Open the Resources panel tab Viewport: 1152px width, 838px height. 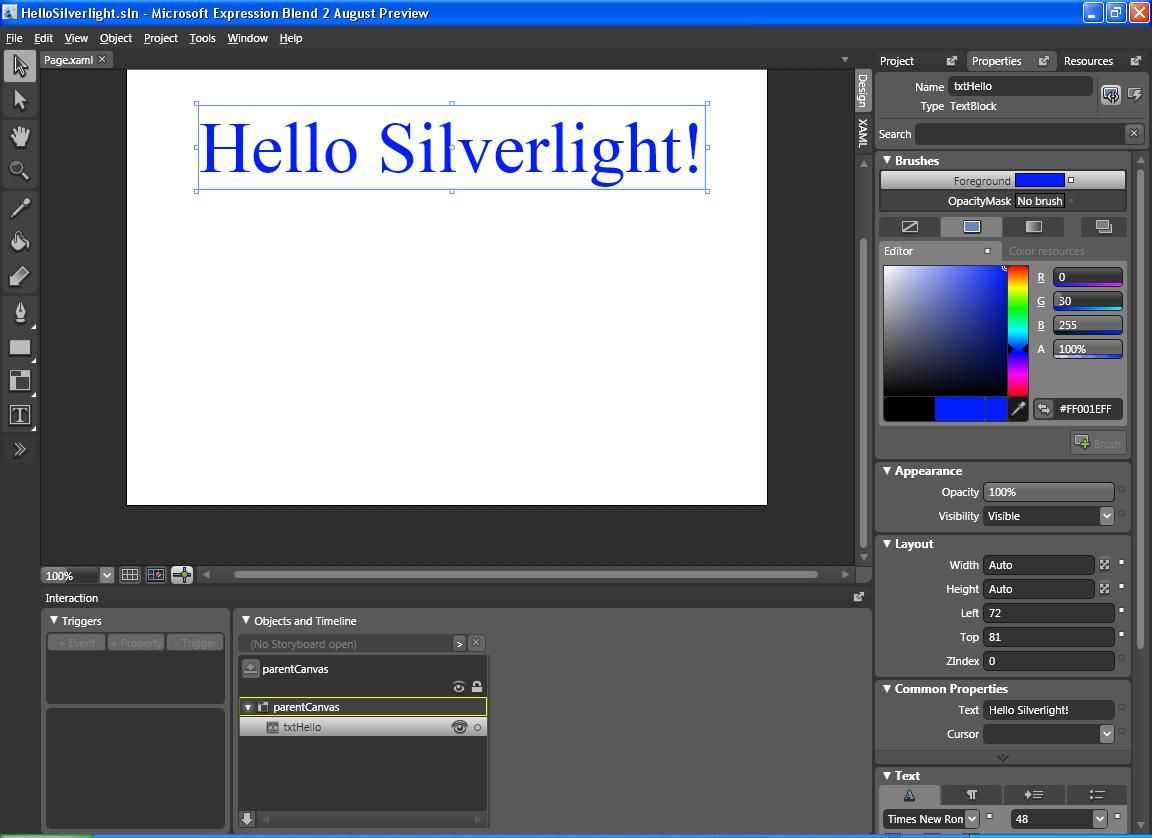1088,61
